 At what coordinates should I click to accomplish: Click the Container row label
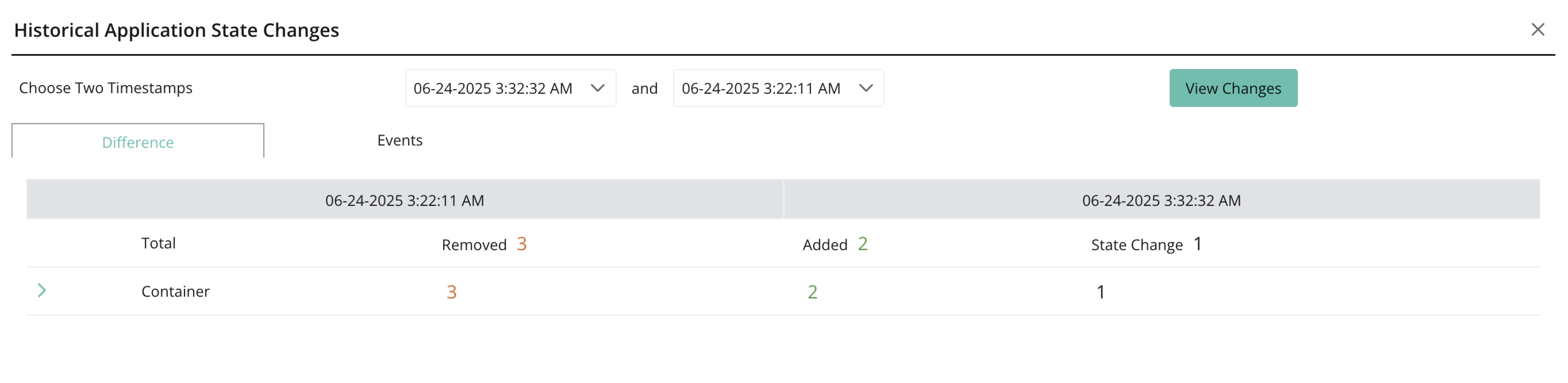(x=175, y=292)
